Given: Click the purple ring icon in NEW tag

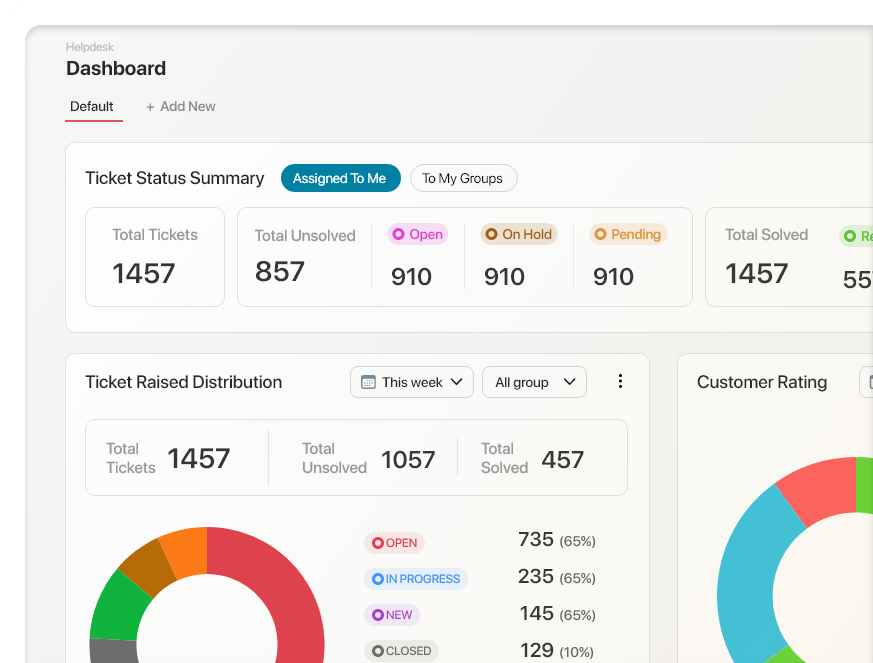Looking at the screenshot, I should pyautogui.click(x=377, y=615).
